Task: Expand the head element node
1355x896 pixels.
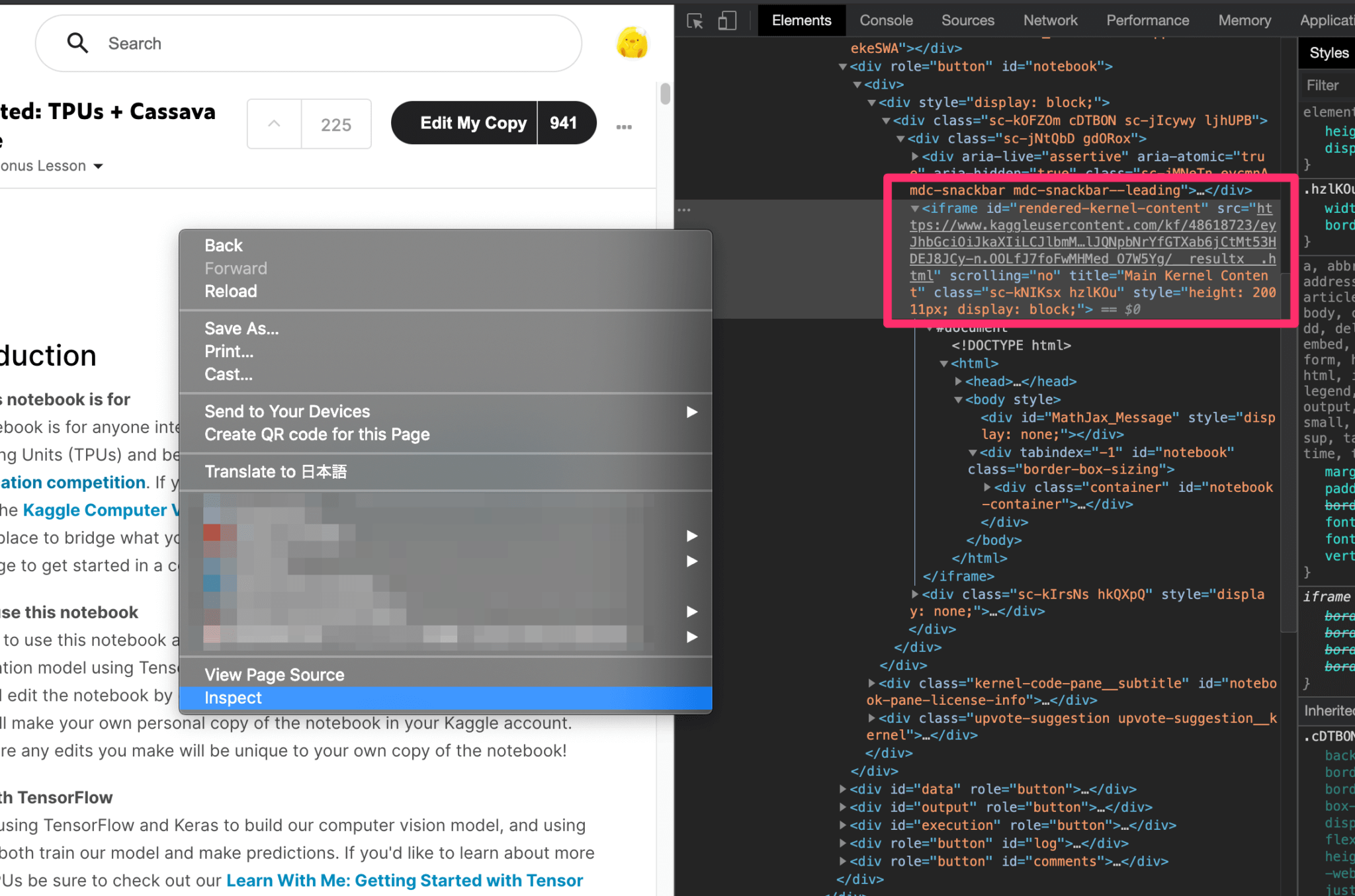Action: pos(958,382)
